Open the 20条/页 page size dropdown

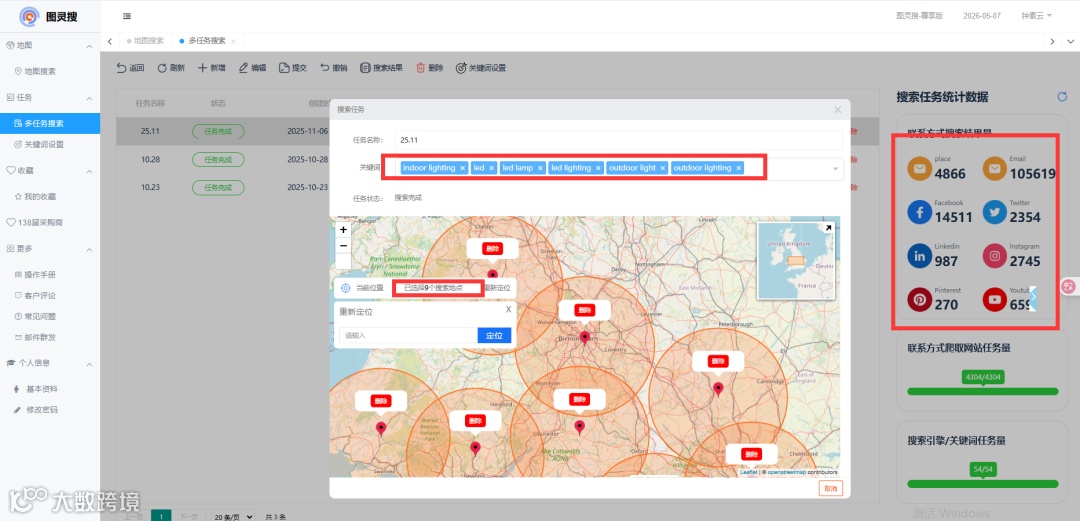click(232, 516)
